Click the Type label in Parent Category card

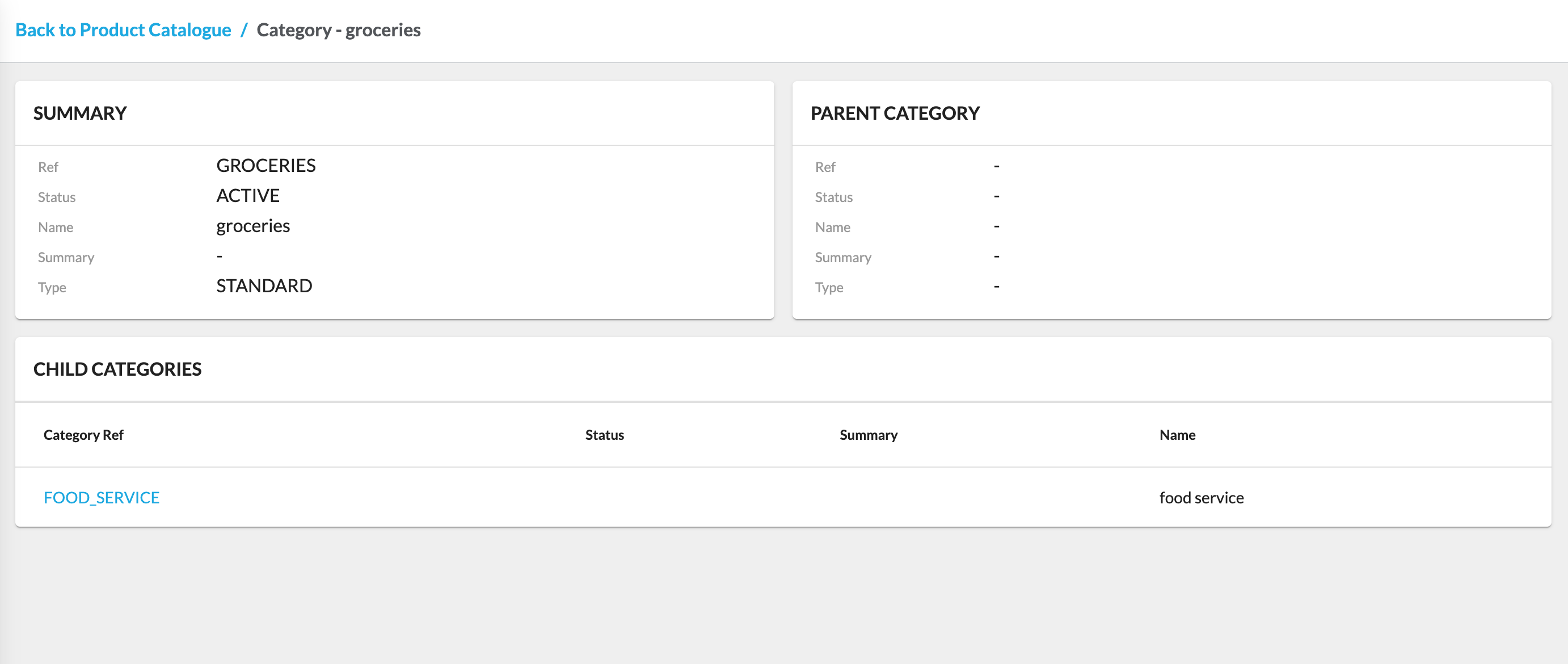click(x=828, y=288)
